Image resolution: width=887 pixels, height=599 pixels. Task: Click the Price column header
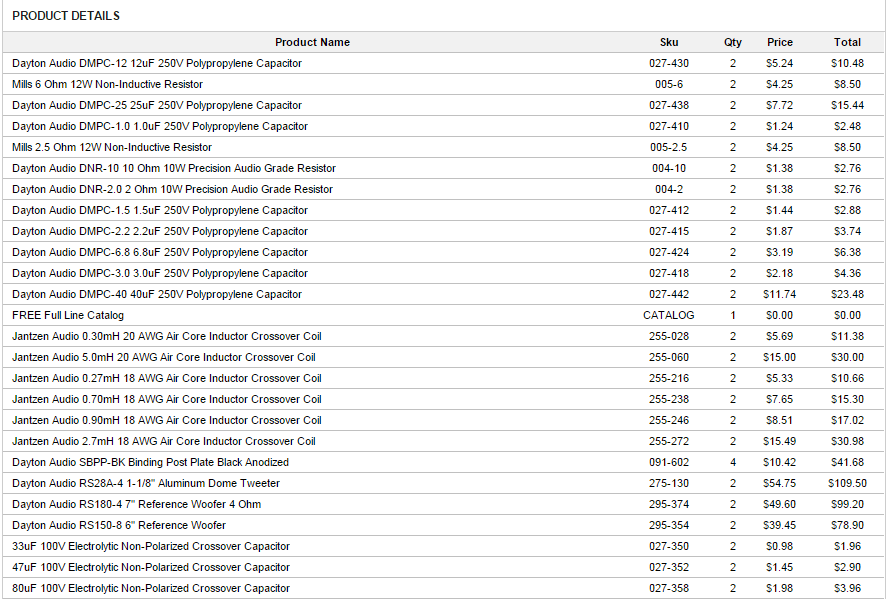[x=780, y=42]
